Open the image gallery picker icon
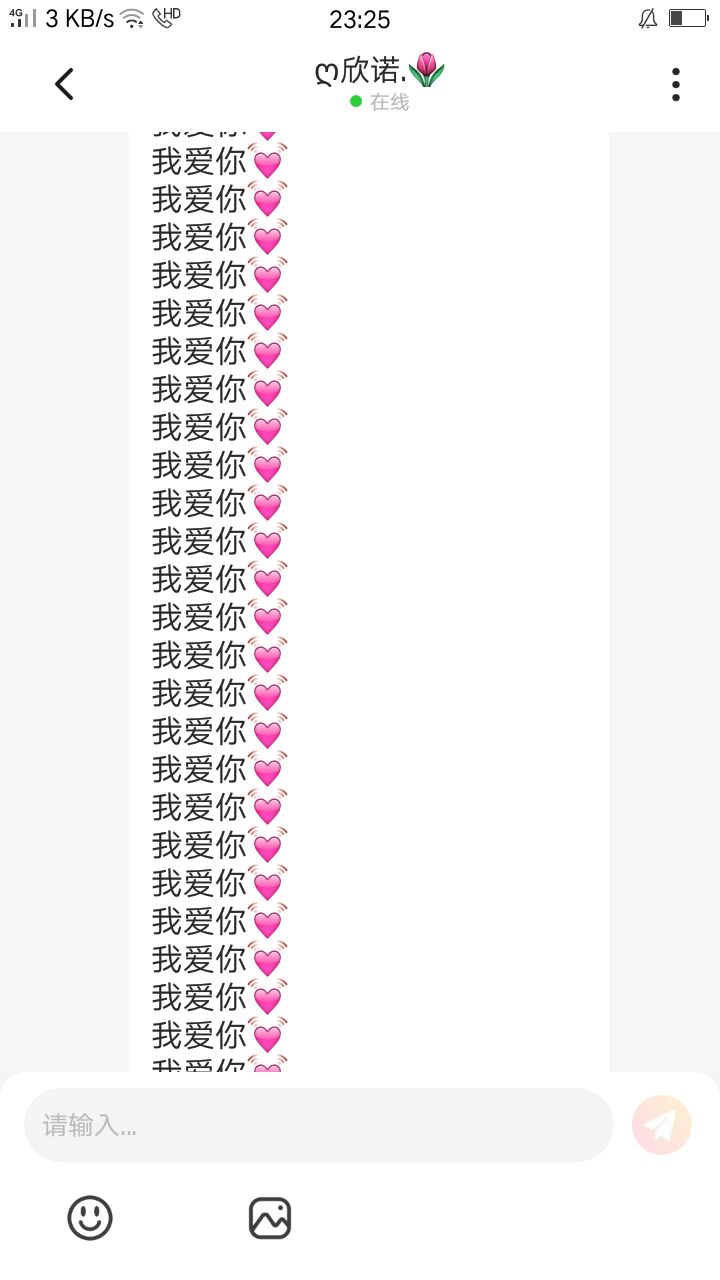 point(270,1218)
